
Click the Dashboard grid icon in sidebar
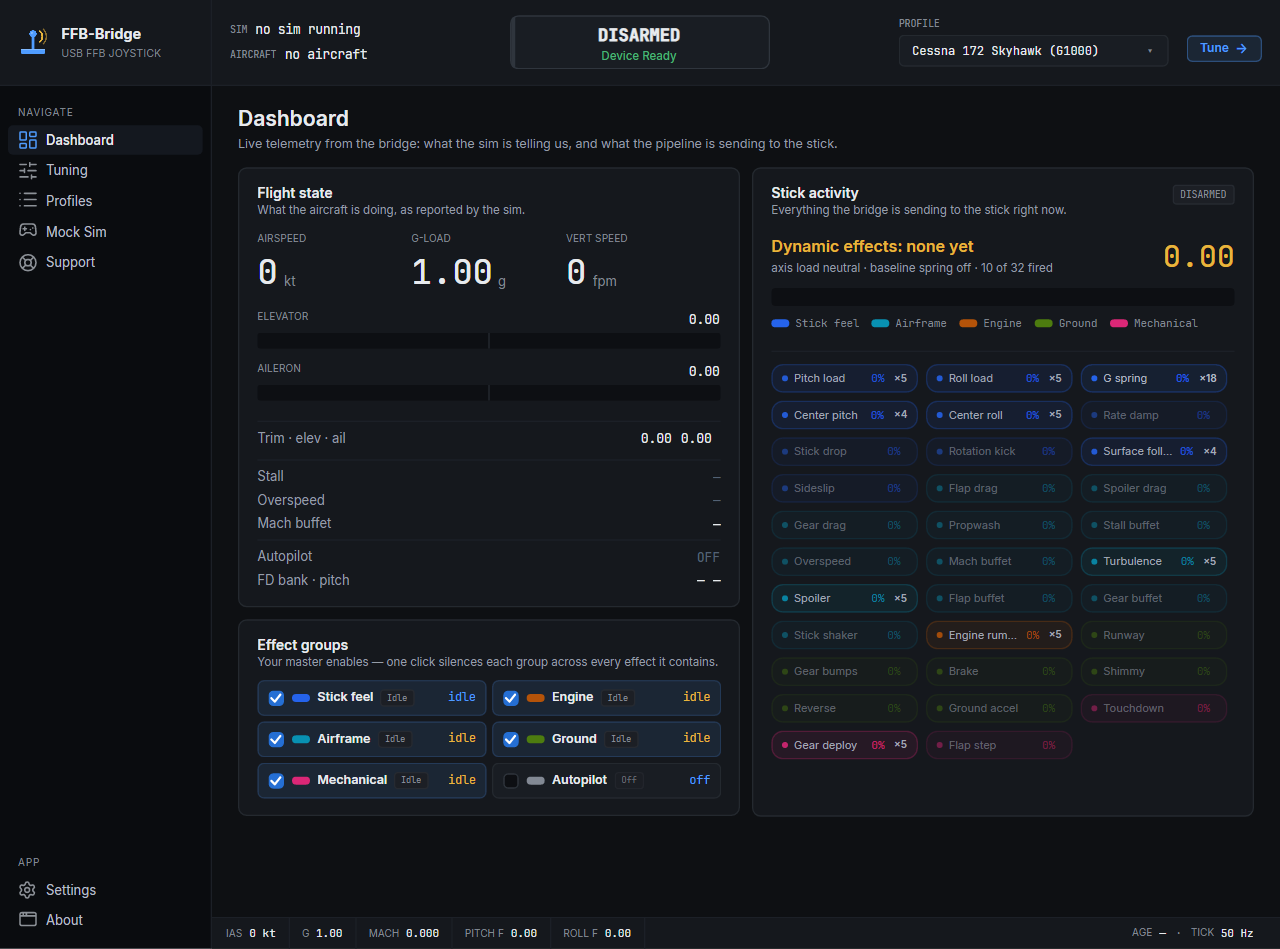[28, 140]
